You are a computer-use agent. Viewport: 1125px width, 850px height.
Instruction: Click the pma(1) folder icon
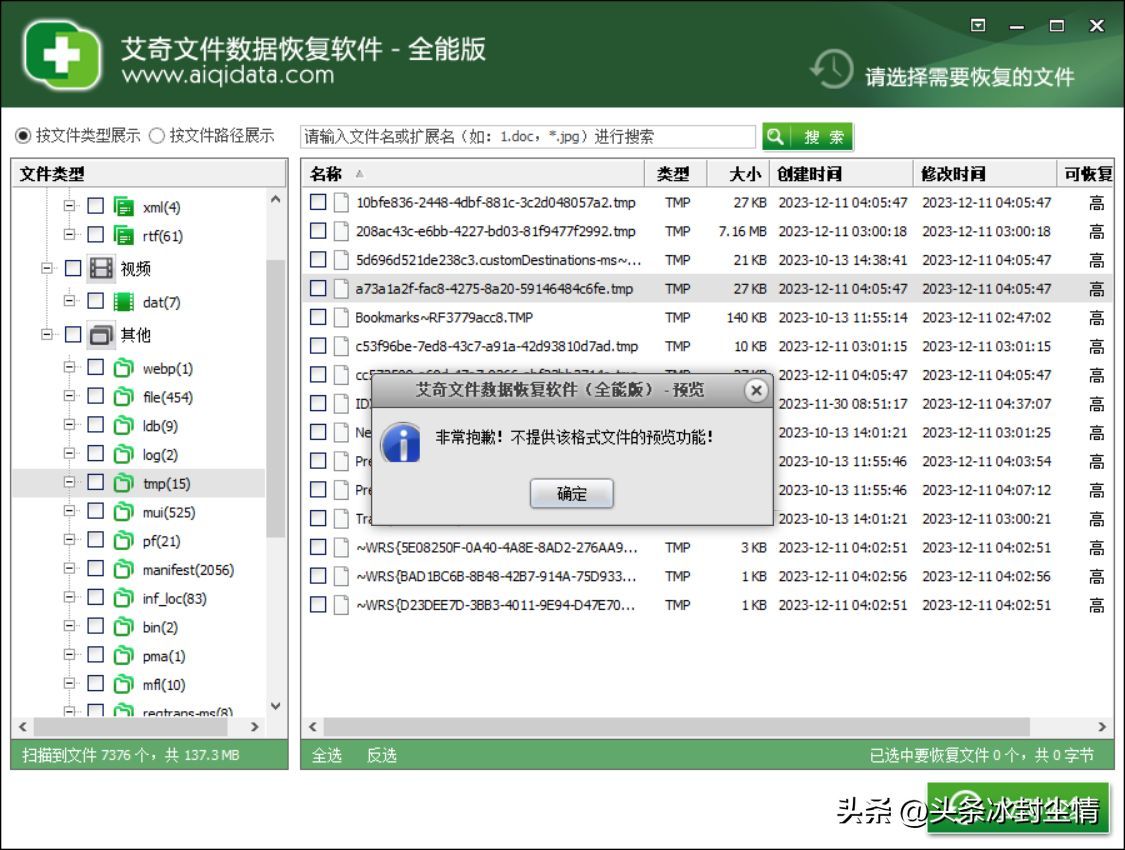(x=123, y=656)
